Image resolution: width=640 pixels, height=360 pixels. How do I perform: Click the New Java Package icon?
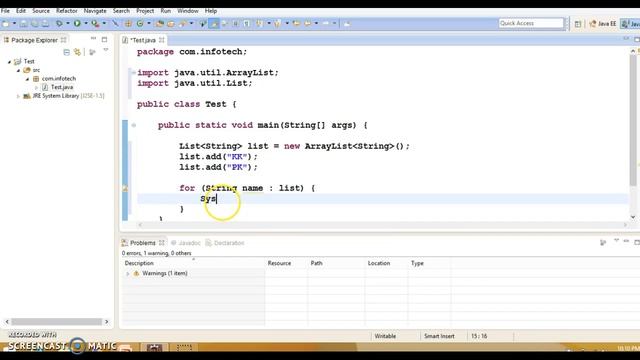point(128,24)
